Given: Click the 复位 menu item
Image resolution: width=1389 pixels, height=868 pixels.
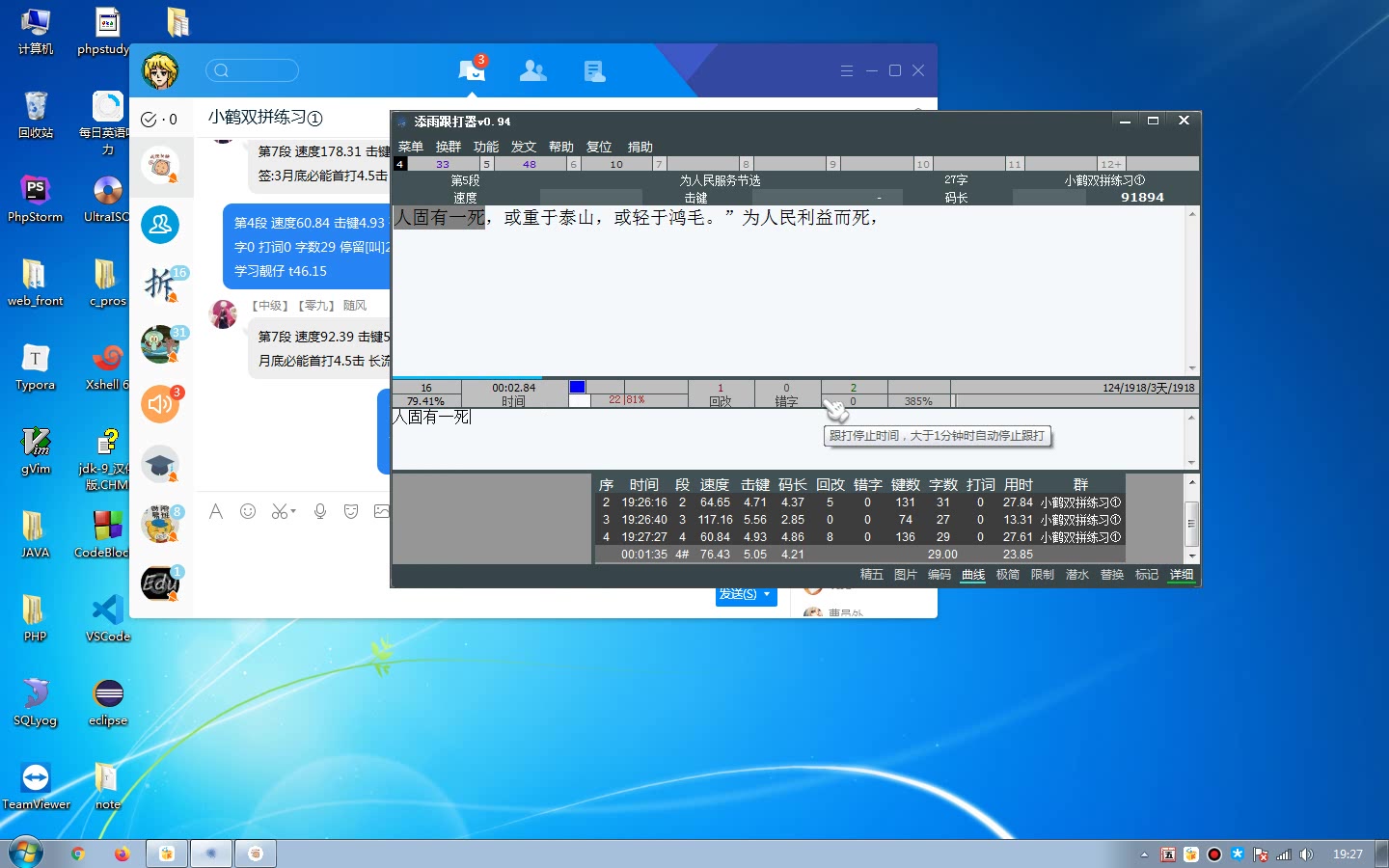Looking at the screenshot, I should coord(599,147).
